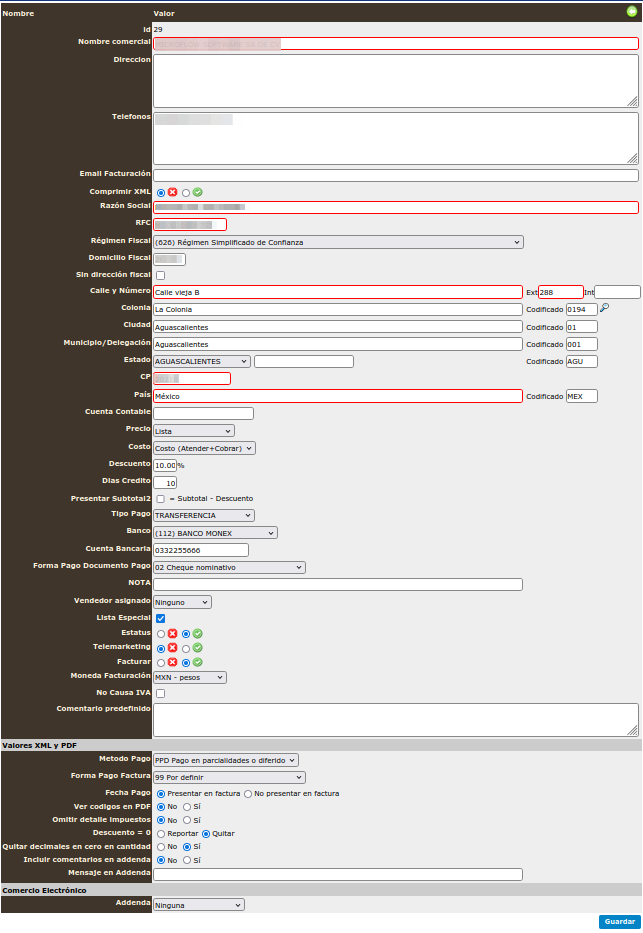Screen dimensions: 643x933
Task: Click the Razón Social field
Action: 396,207
